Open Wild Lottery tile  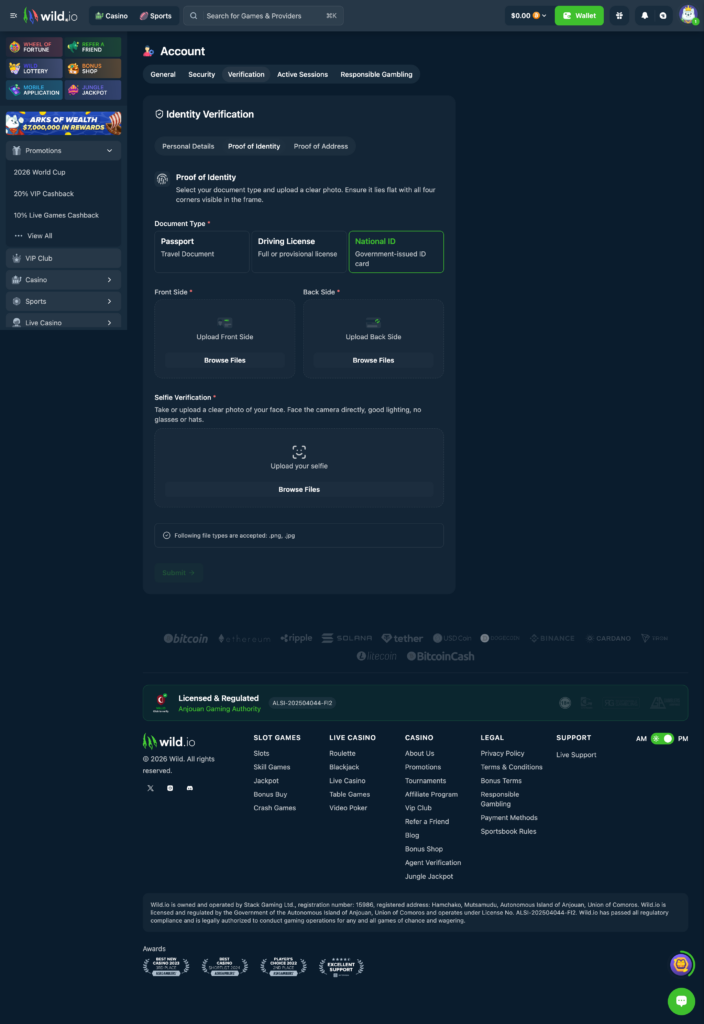(35, 69)
